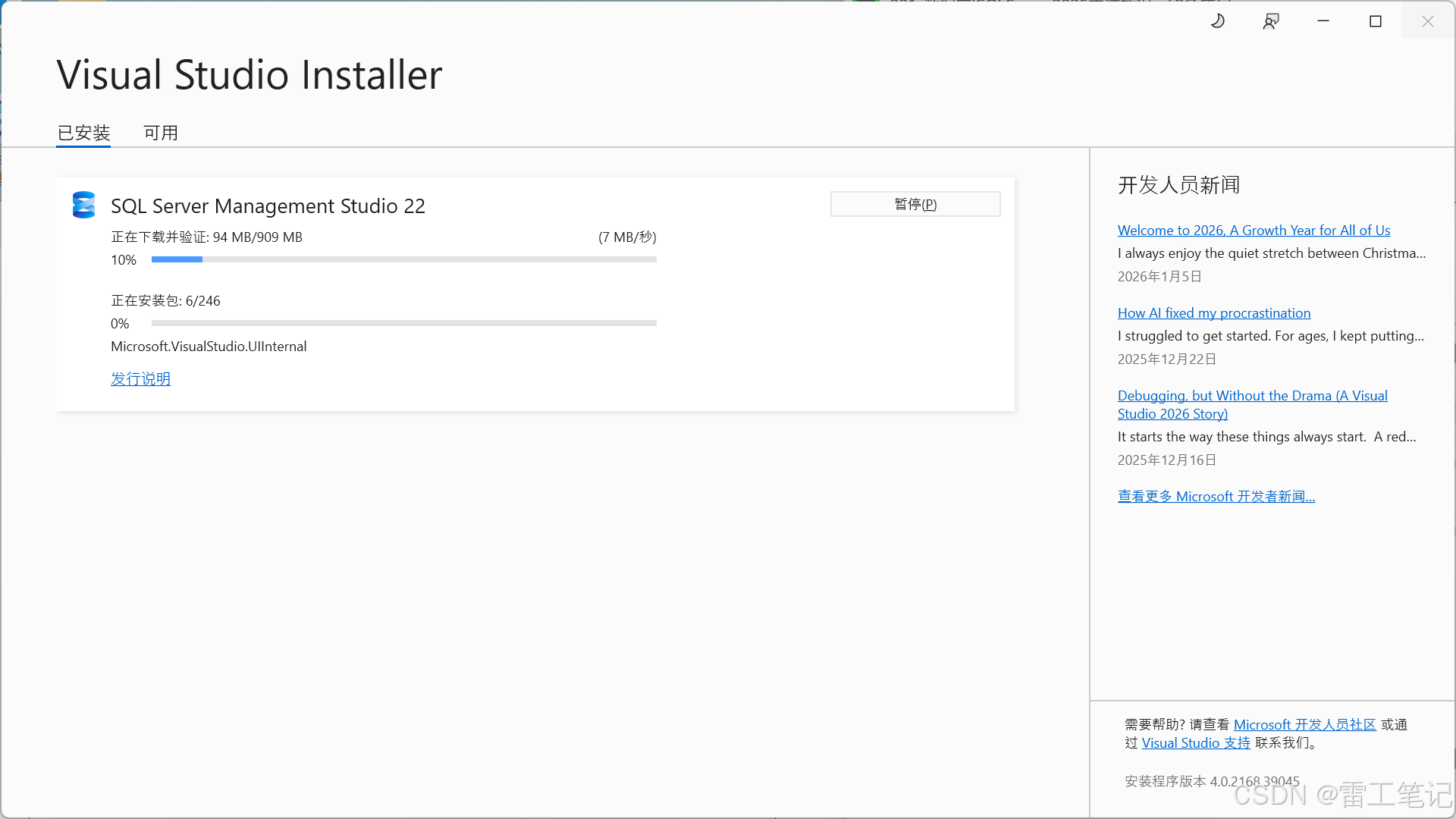Maximize the installer window

coord(1376,21)
